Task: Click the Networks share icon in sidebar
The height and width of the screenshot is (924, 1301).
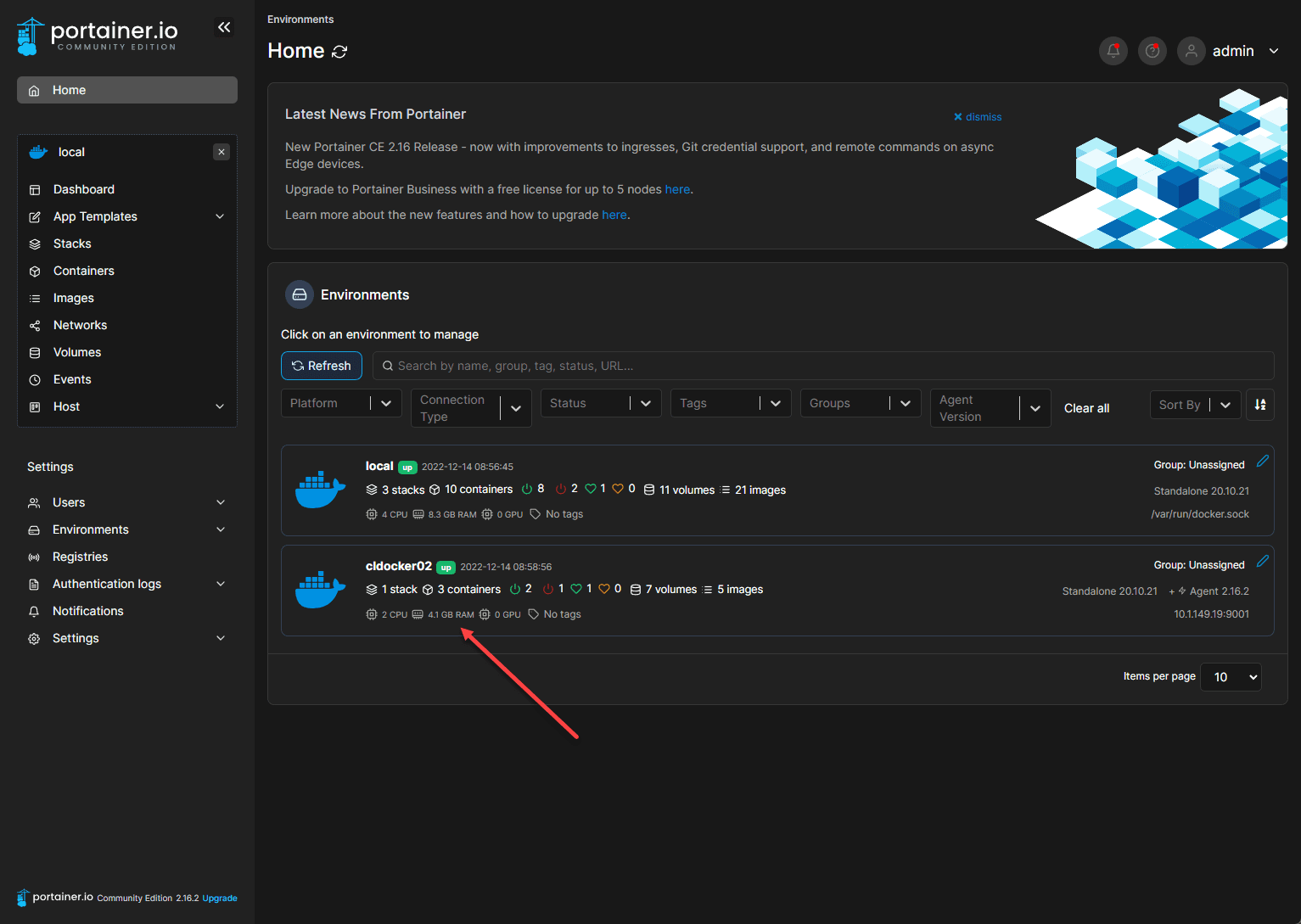Action: pos(35,325)
